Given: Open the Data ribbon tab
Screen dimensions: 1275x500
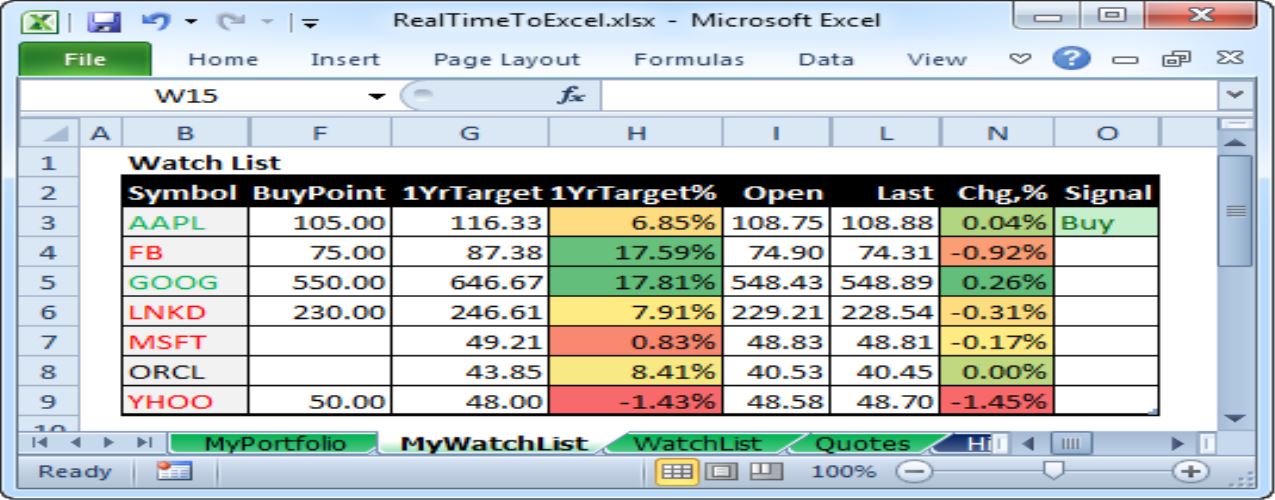Looking at the screenshot, I should click(x=825, y=60).
